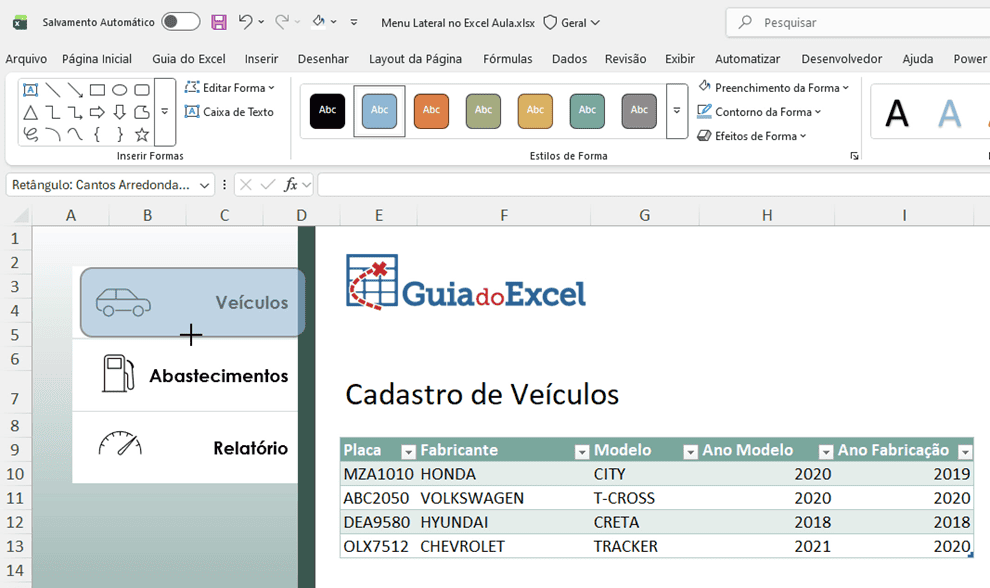This screenshot has height=588, width=990.
Task: Click the Caixa de Texto button
Action: pyautogui.click(x=229, y=112)
